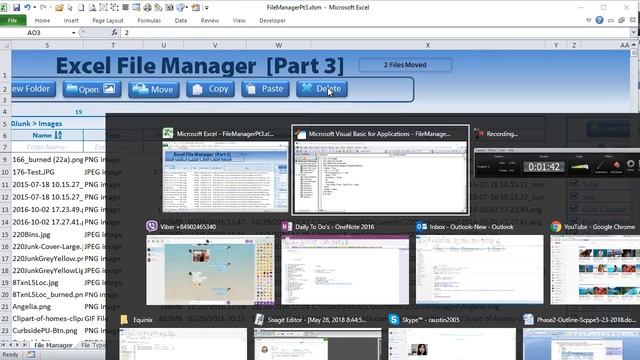Select file CurbsidePU-Btn.png in list
Screen dimensions: 640x360
[45, 330]
